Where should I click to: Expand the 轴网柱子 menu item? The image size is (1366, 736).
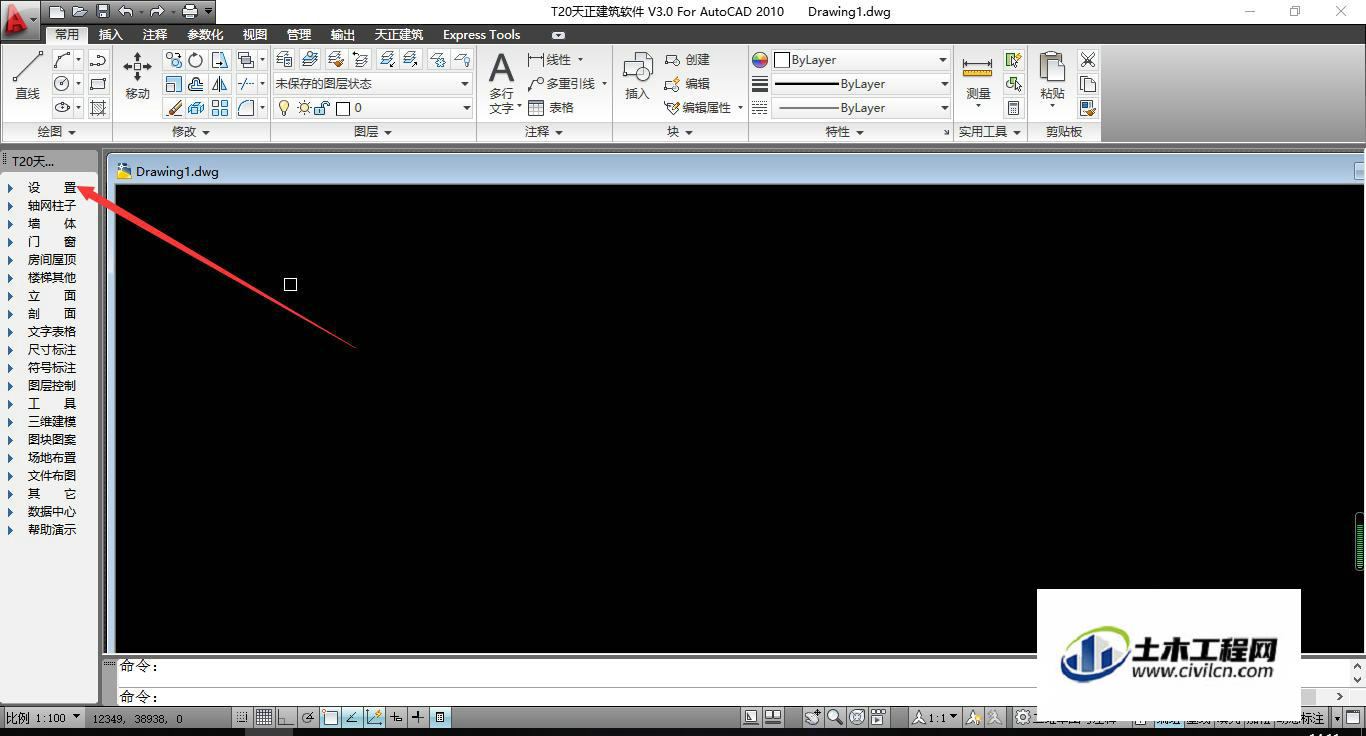(50, 206)
